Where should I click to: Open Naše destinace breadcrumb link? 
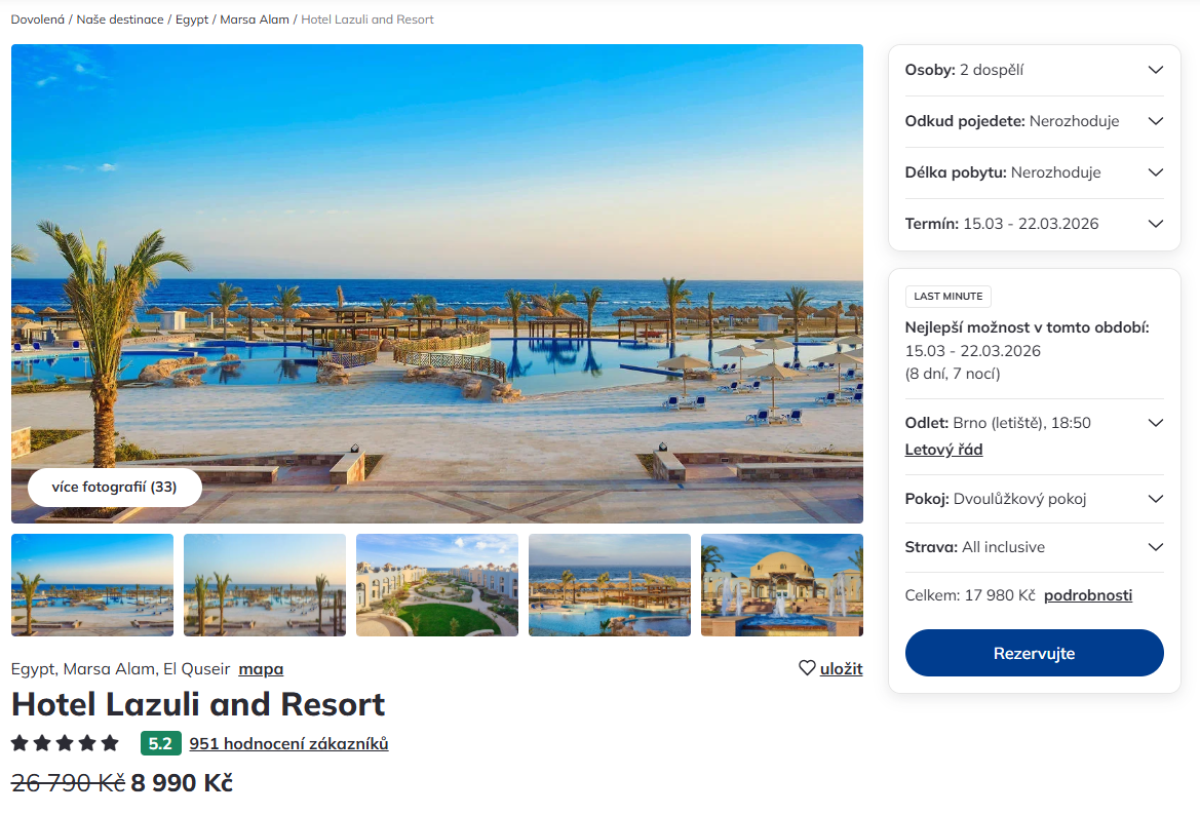point(120,19)
